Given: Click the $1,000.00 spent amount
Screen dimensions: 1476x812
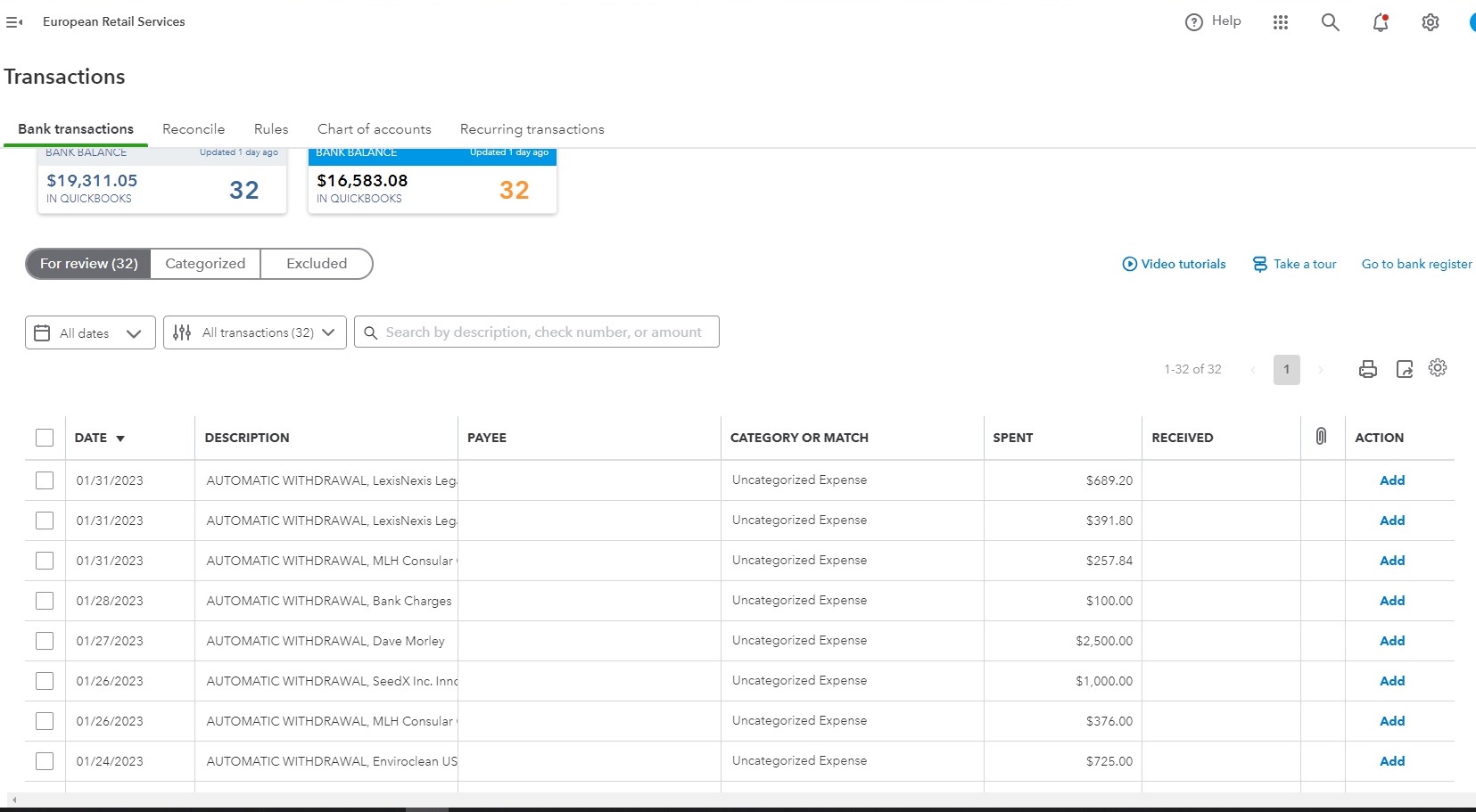Looking at the screenshot, I should click(x=1104, y=681).
